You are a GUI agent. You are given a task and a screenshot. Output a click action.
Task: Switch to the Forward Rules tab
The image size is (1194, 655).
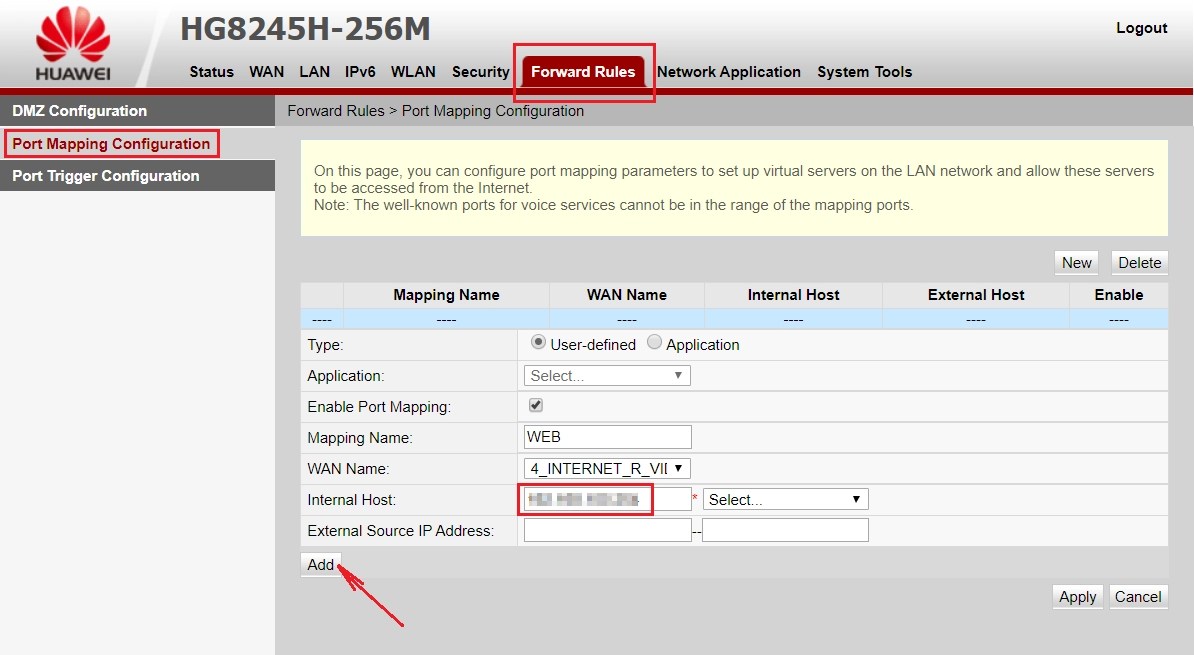(583, 71)
